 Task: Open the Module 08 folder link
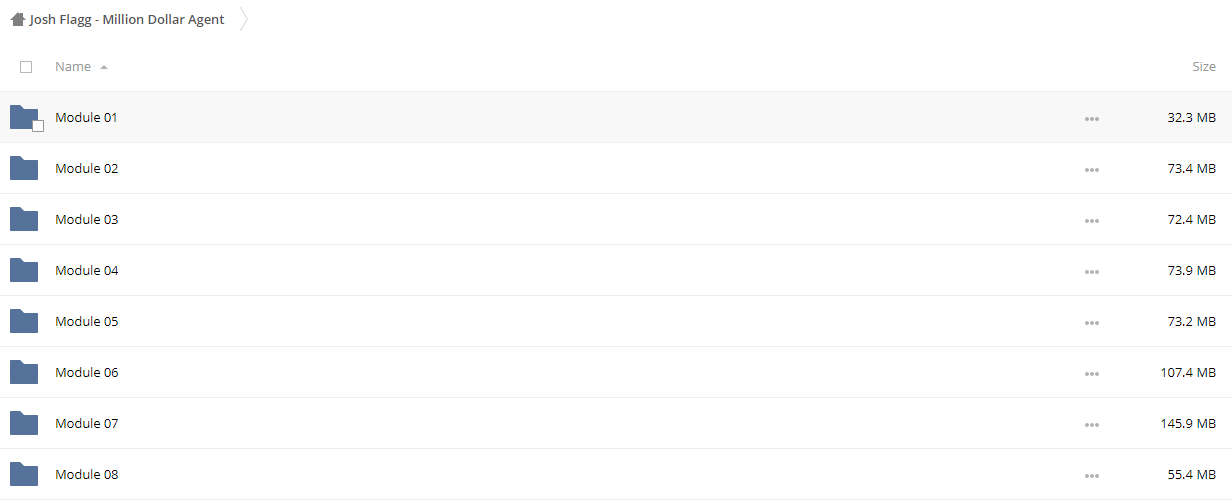86,474
